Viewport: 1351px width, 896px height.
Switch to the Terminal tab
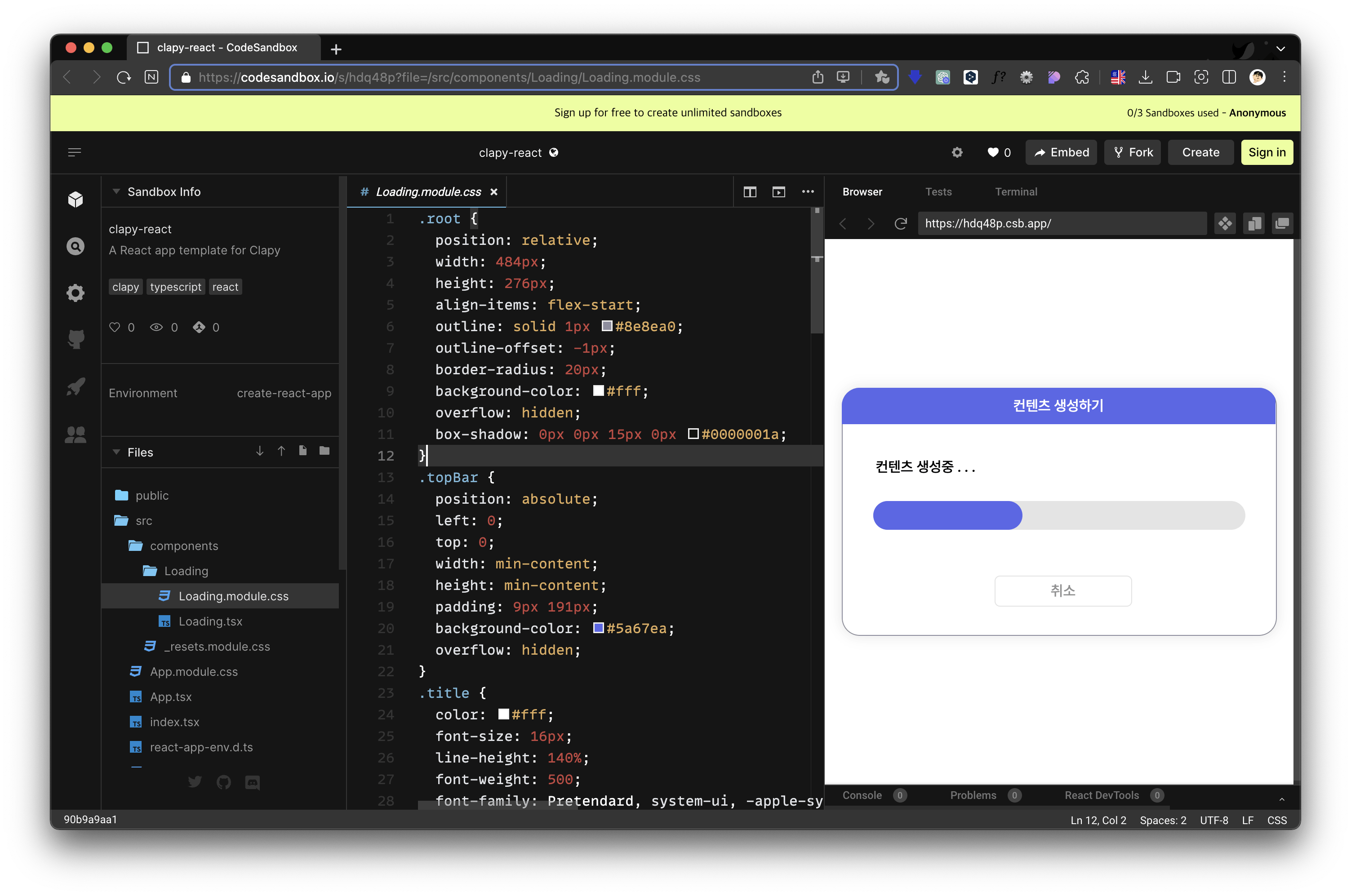(1016, 192)
